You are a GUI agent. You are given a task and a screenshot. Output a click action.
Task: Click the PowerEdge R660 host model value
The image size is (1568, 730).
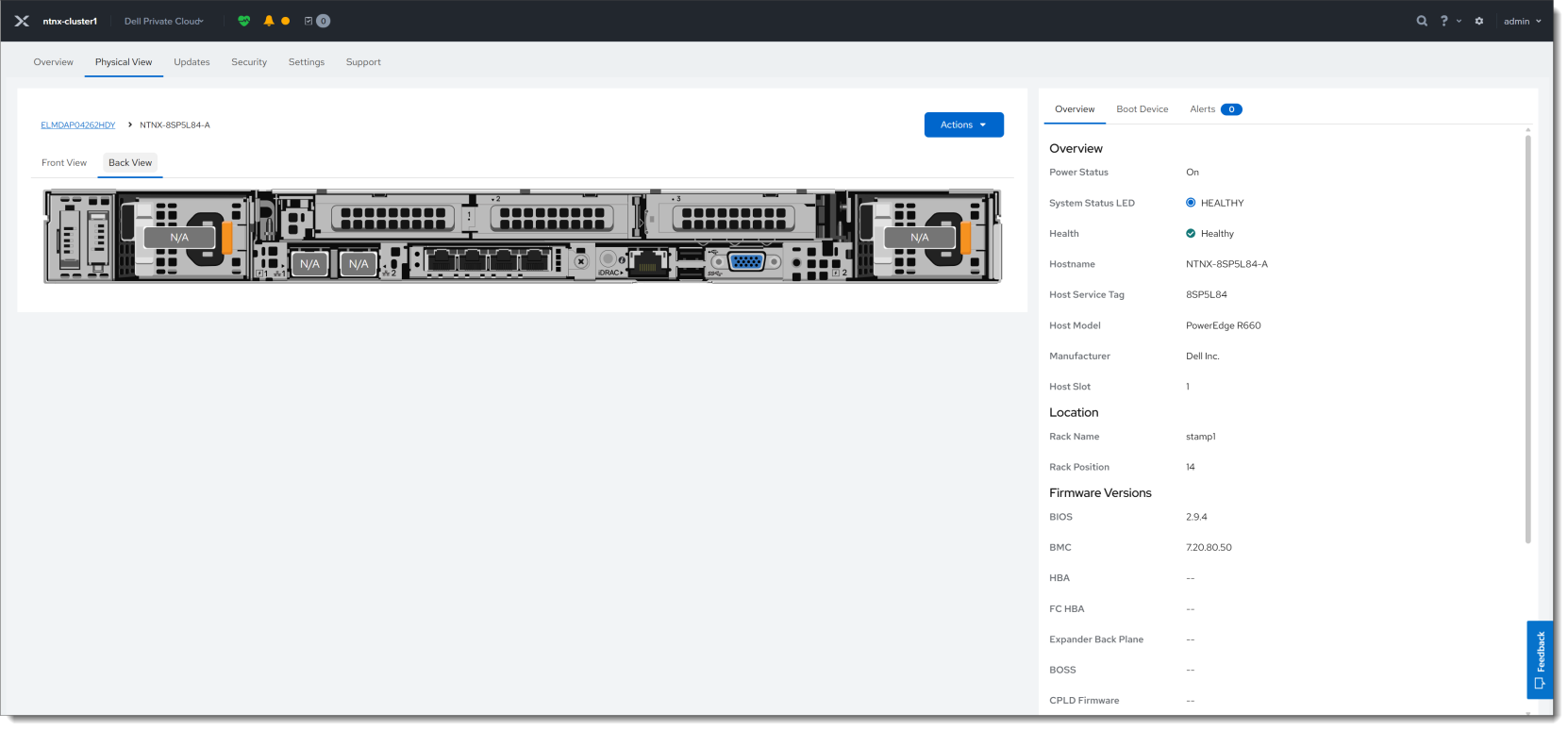point(1224,325)
